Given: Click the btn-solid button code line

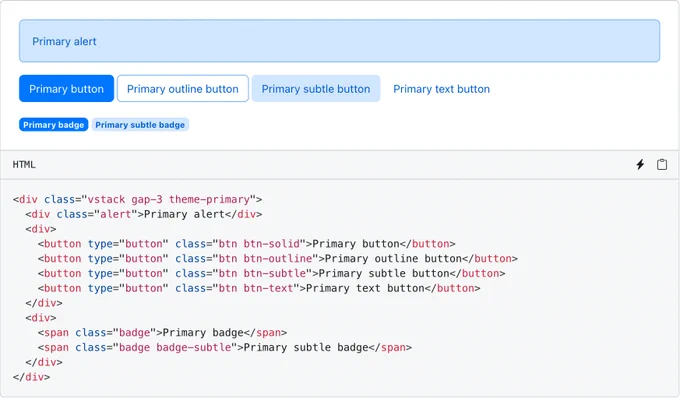Looking at the screenshot, I should 246,244.
